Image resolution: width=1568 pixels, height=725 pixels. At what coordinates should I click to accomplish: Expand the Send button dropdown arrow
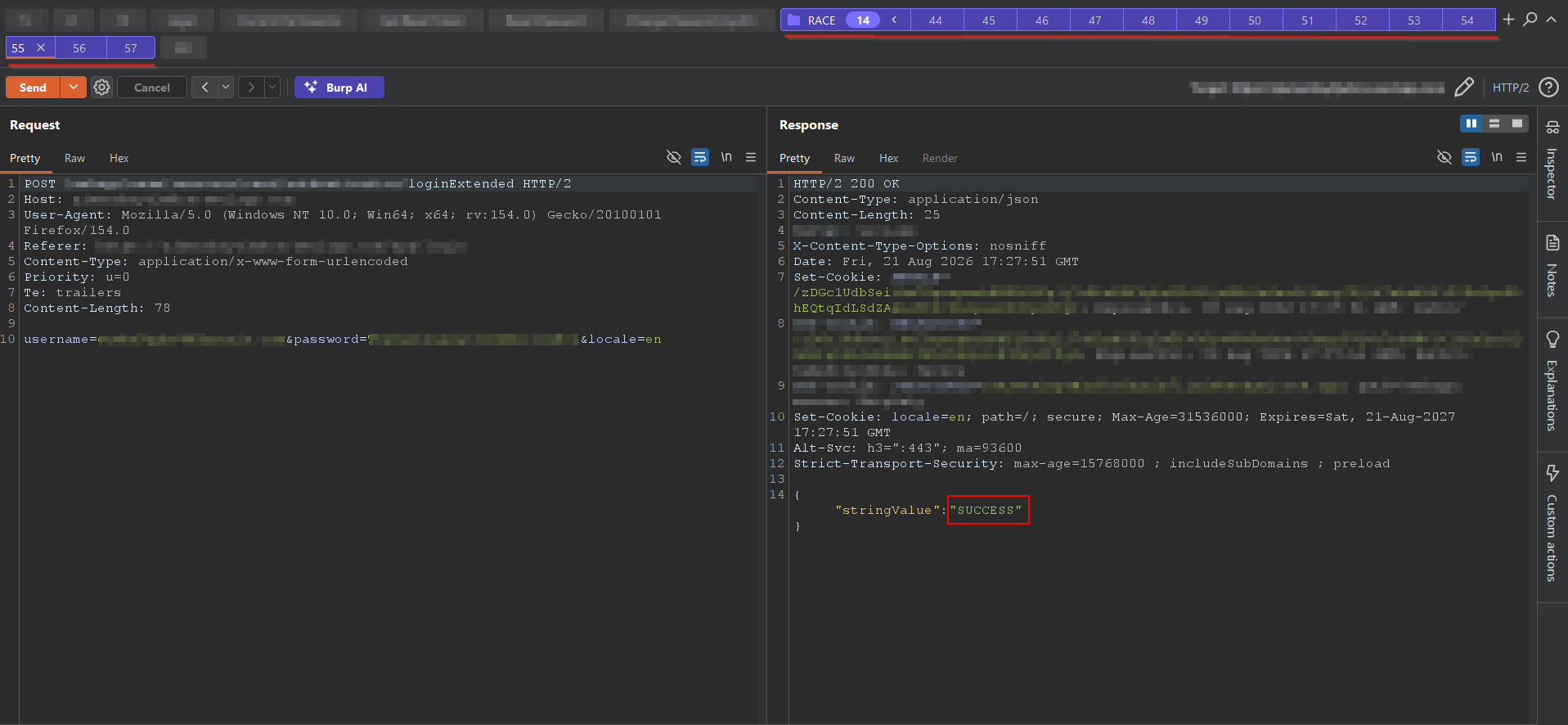pos(74,88)
